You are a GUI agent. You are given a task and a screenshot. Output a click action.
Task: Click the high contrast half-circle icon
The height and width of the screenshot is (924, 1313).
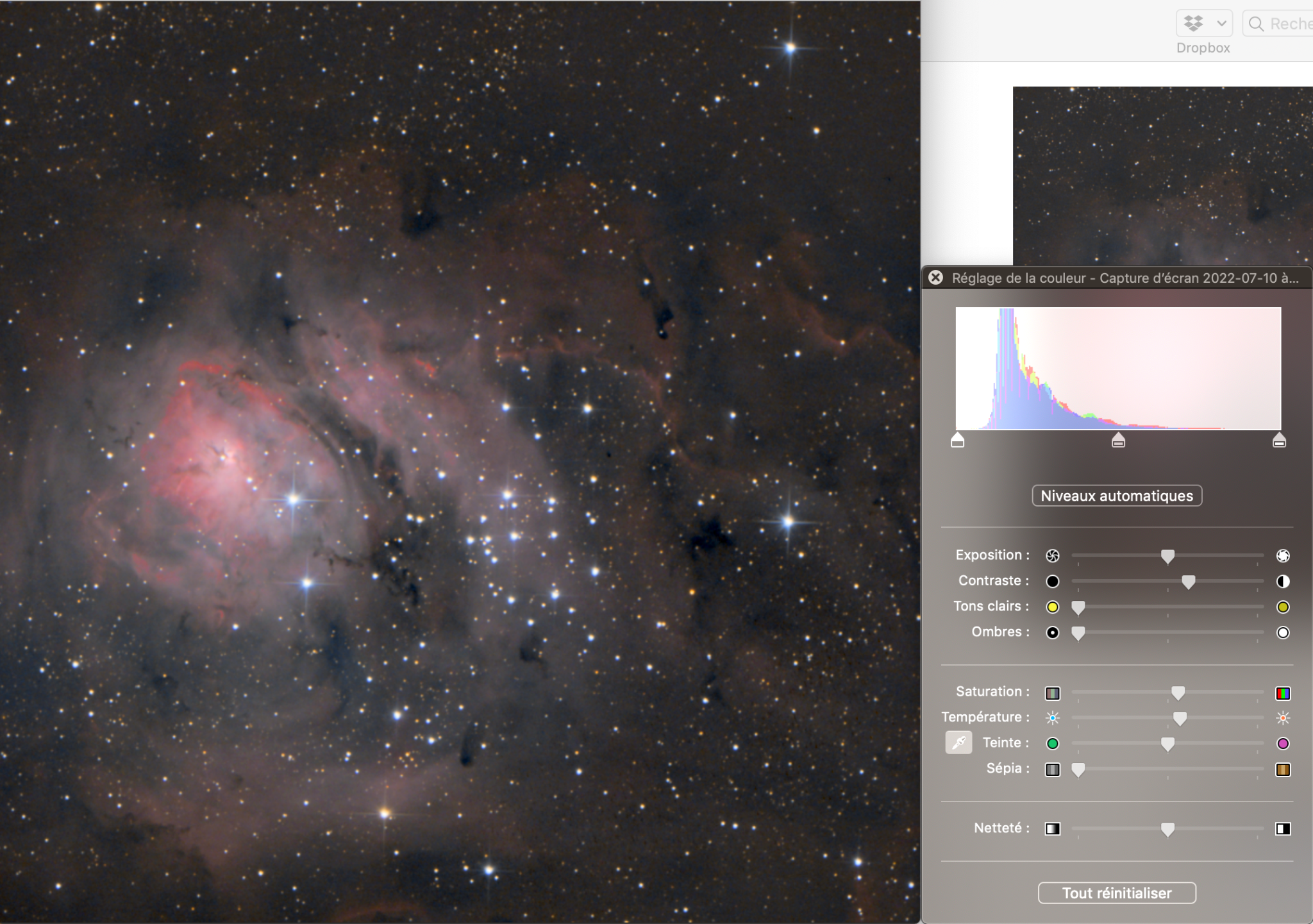point(1283,582)
